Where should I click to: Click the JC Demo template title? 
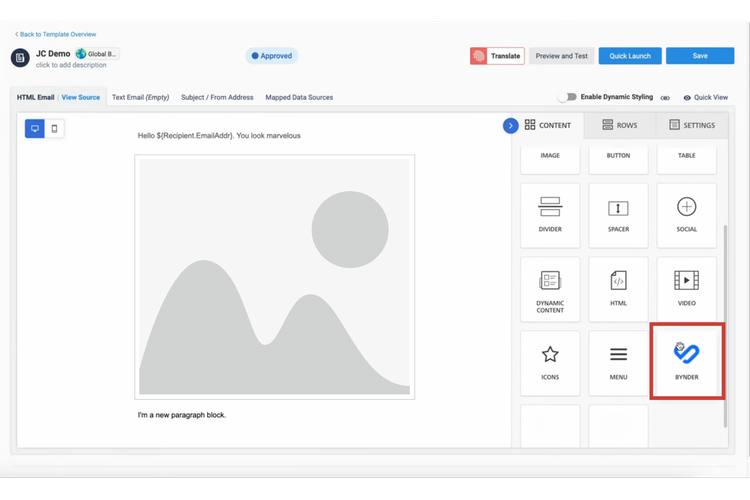tap(53, 54)
